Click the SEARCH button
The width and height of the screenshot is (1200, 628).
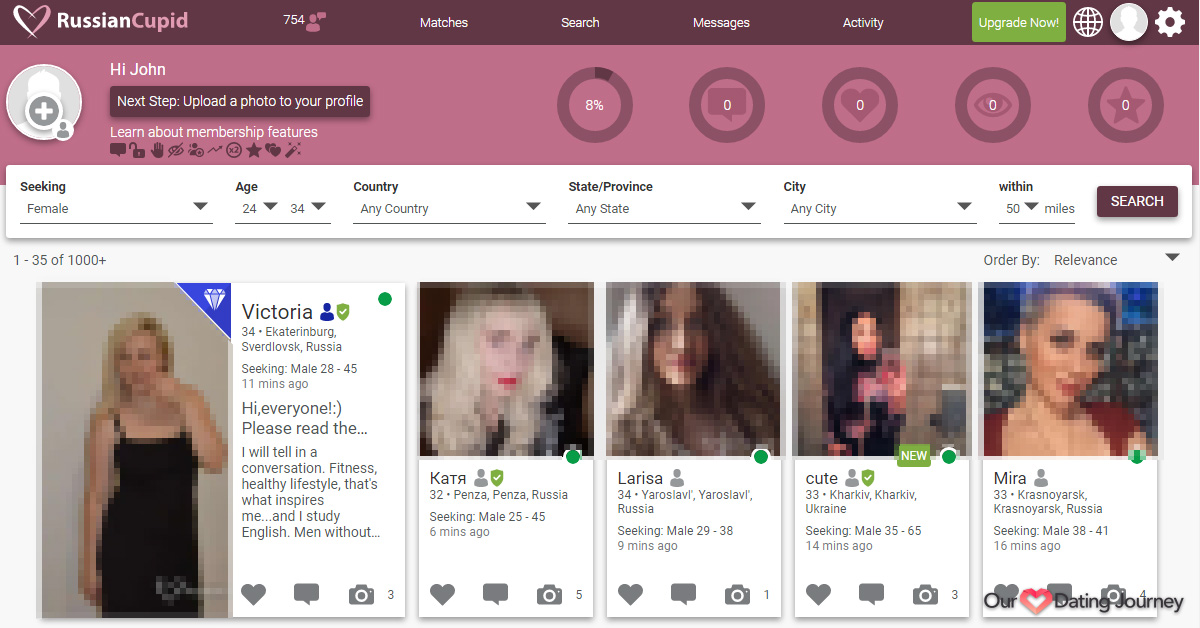[x=1137, y=201]
